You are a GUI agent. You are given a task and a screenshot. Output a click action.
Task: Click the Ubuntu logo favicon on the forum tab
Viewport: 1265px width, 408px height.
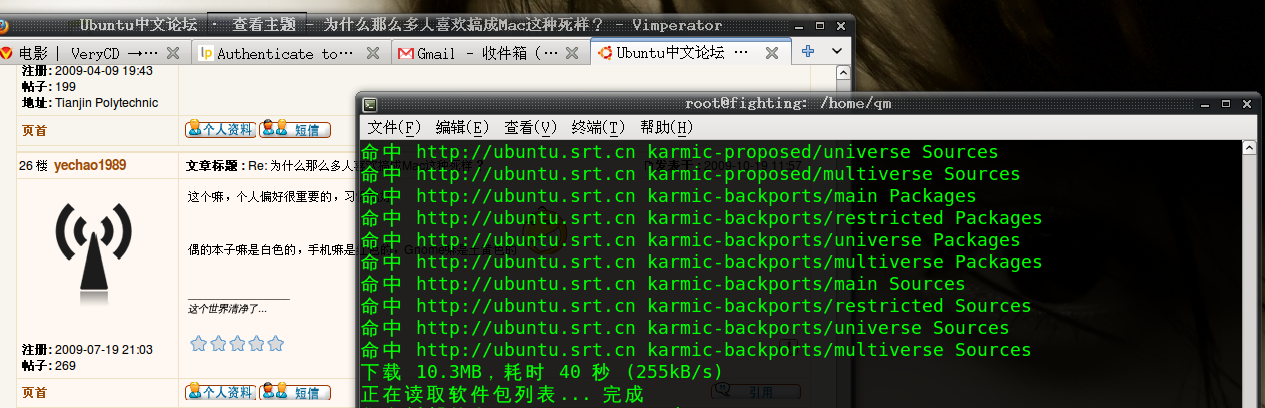point(604,53)
